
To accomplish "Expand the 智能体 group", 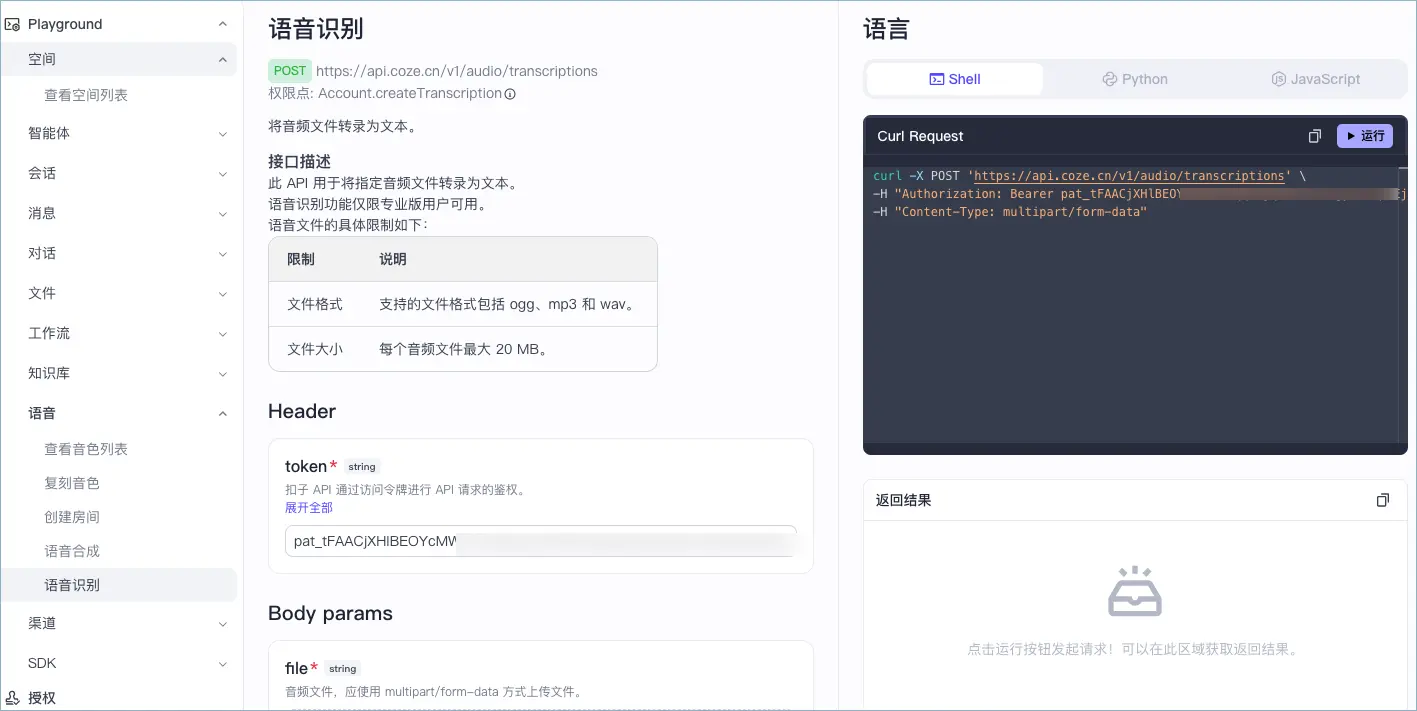I will click(x=222, y=133).
